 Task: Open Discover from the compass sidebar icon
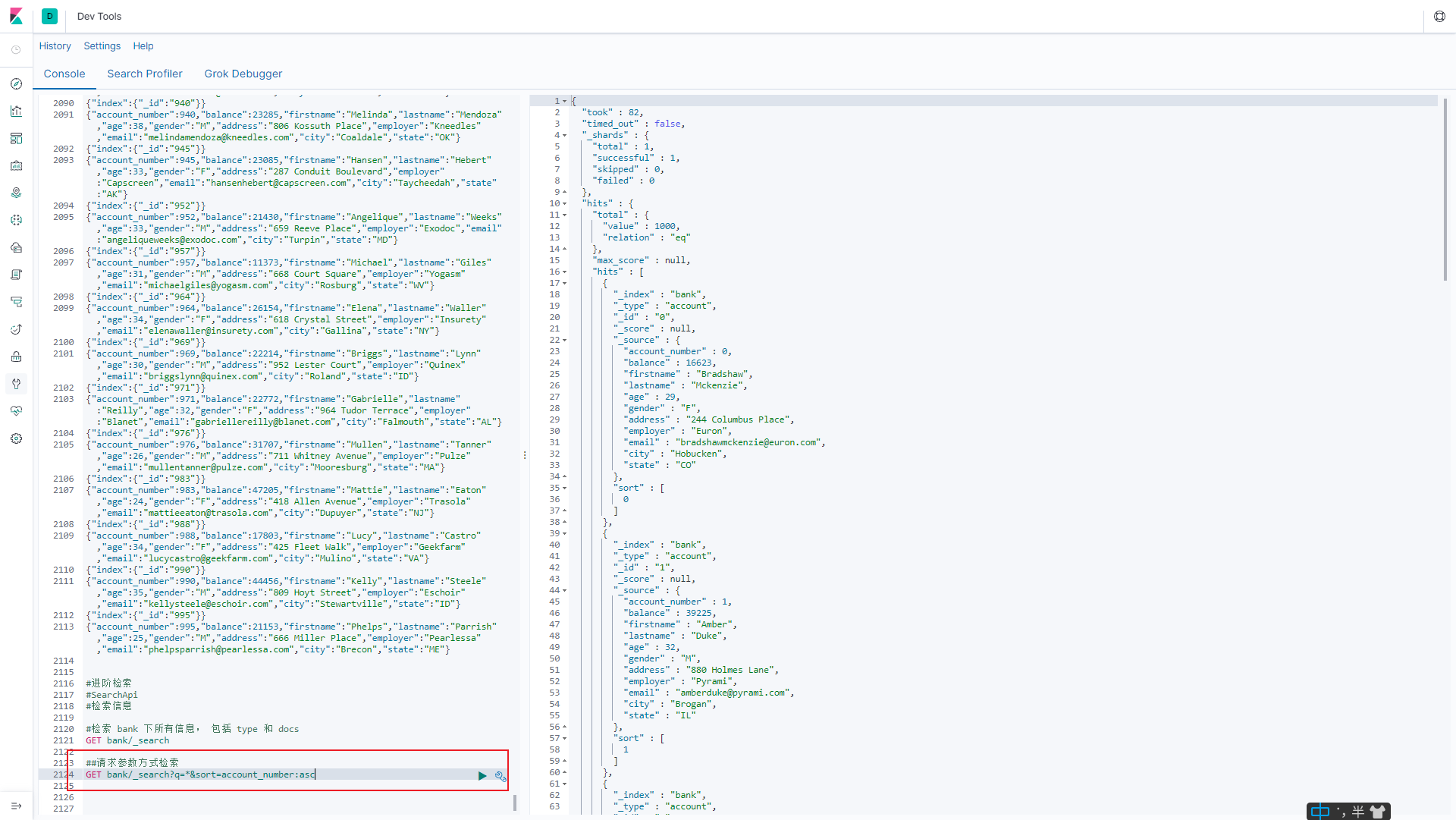pos(16,83)
